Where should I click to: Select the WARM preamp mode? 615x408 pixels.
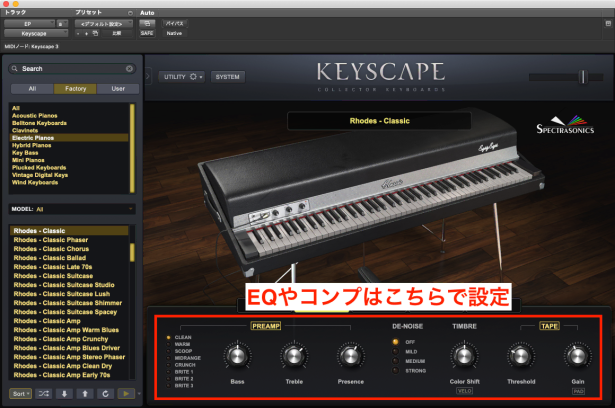pos(178,344)
